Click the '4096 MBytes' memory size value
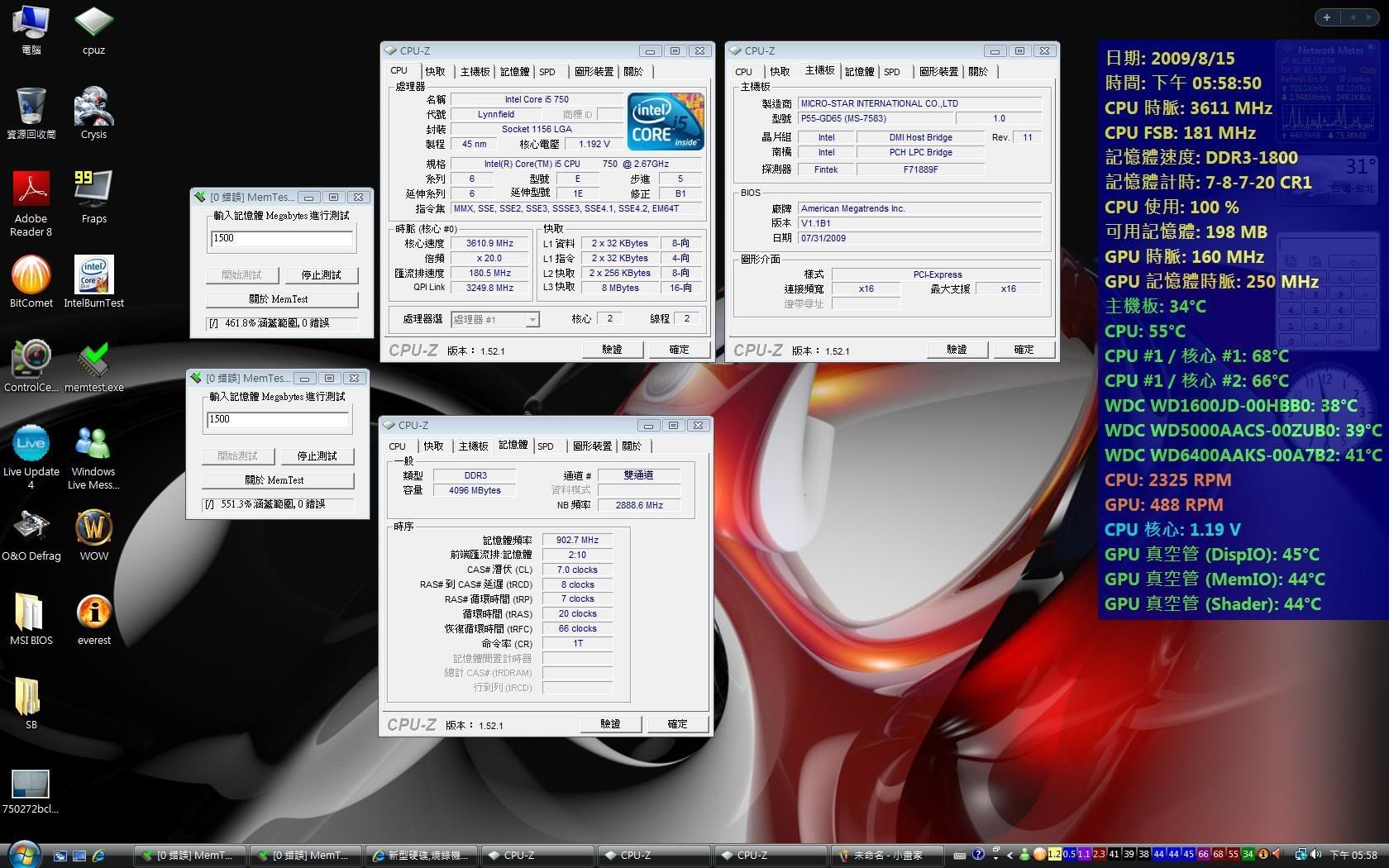The height and width of the screenshot is (868, 1389). (x=475, y=490)
